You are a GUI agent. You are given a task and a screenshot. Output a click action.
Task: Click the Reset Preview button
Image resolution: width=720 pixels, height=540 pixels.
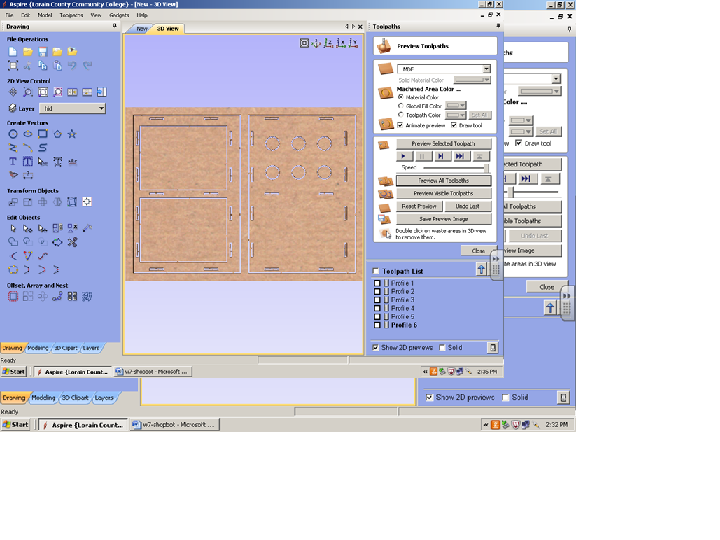click(419, 206)
